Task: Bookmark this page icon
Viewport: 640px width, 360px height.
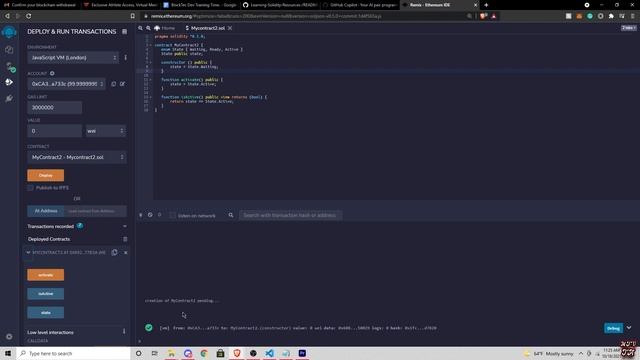Action: pos(132,16)
